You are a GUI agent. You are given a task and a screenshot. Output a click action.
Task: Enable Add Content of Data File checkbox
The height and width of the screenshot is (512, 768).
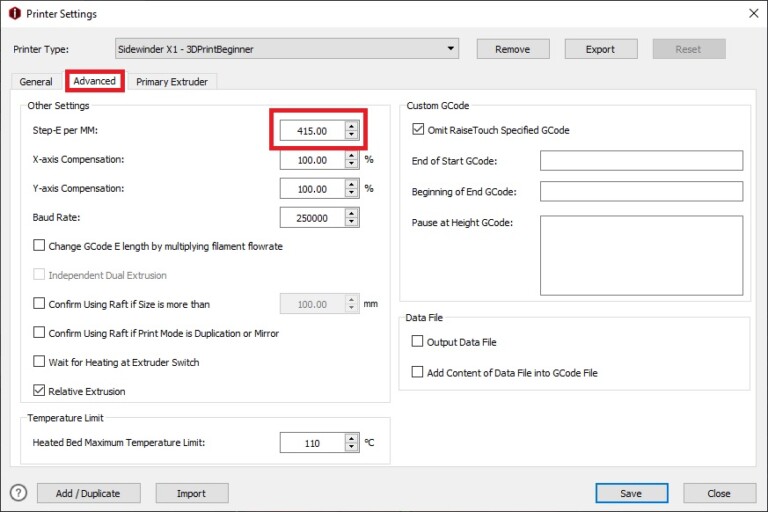(x=417, y=372)
